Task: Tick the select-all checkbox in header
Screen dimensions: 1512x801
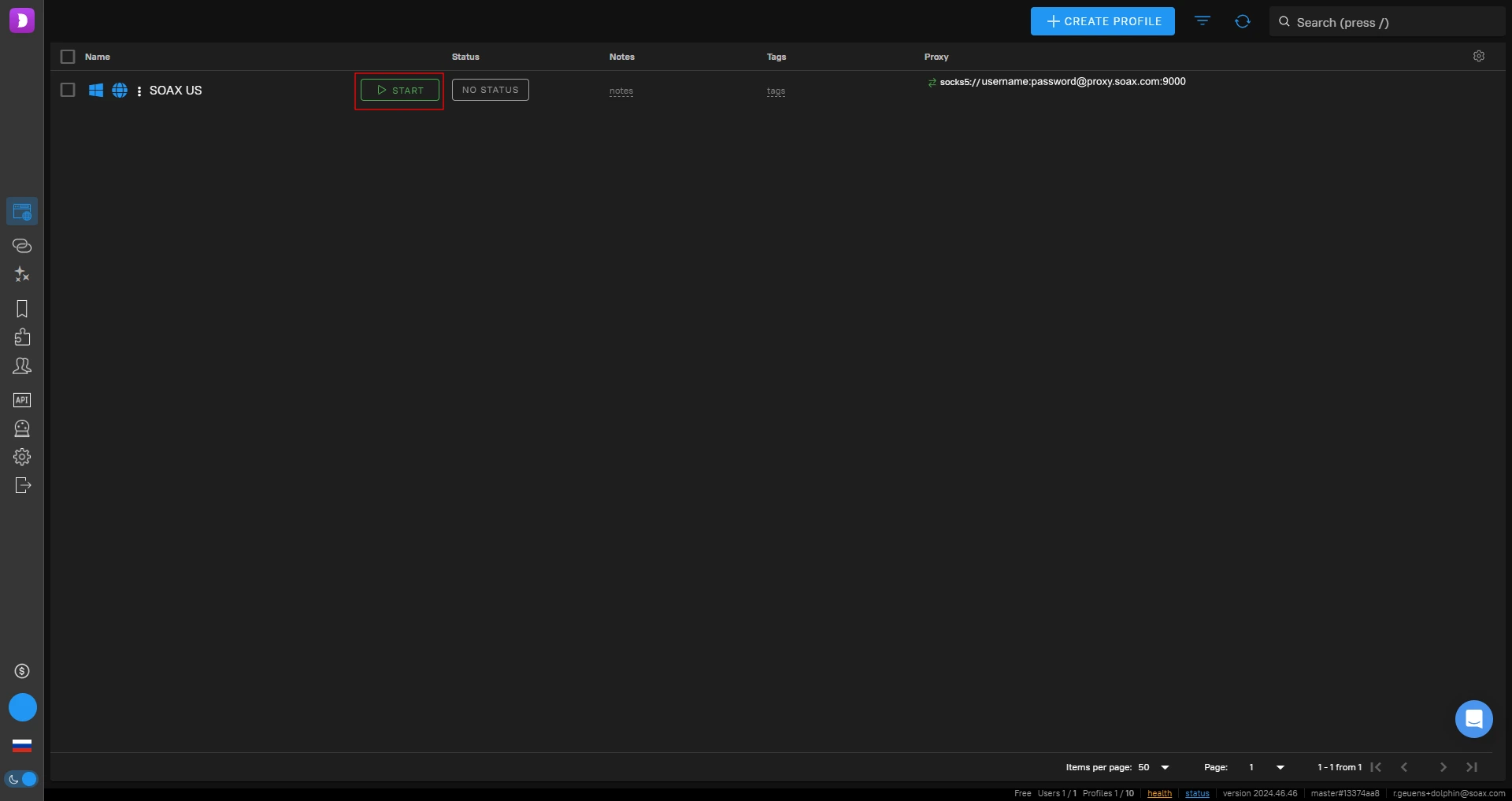Action: tap(68, 57)
